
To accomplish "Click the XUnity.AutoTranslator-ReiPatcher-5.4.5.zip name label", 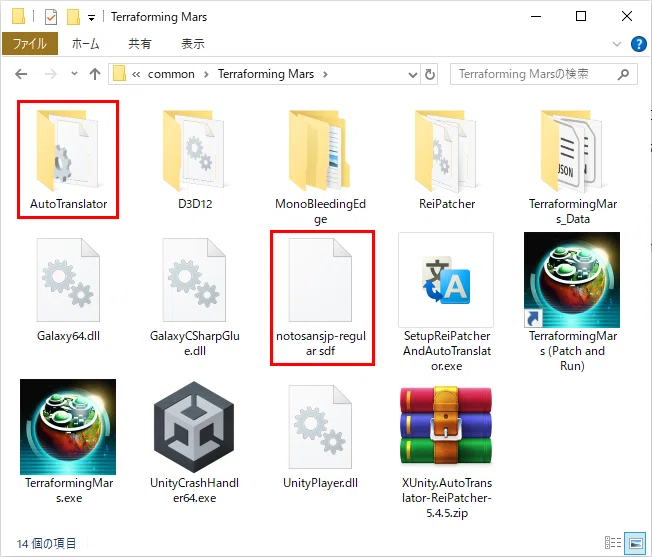I will (447, 498).
